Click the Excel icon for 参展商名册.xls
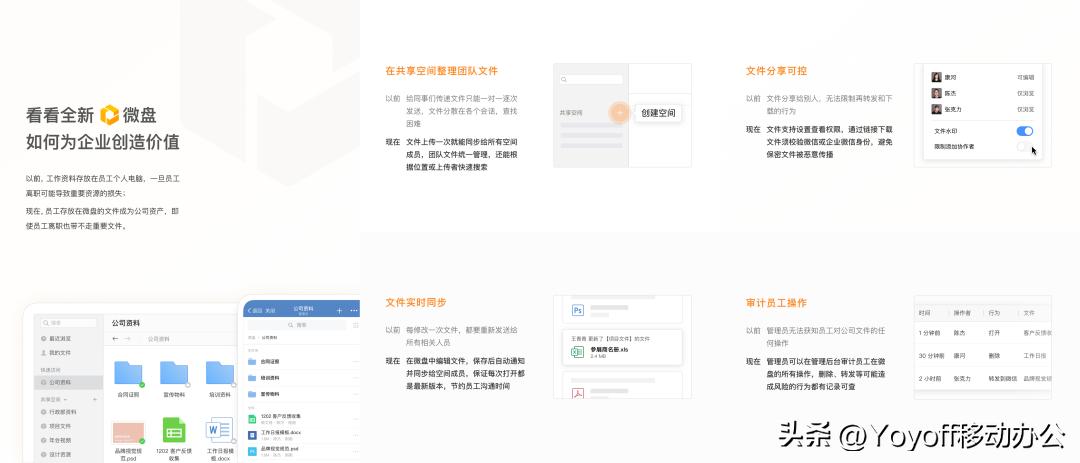 point(577,352)
